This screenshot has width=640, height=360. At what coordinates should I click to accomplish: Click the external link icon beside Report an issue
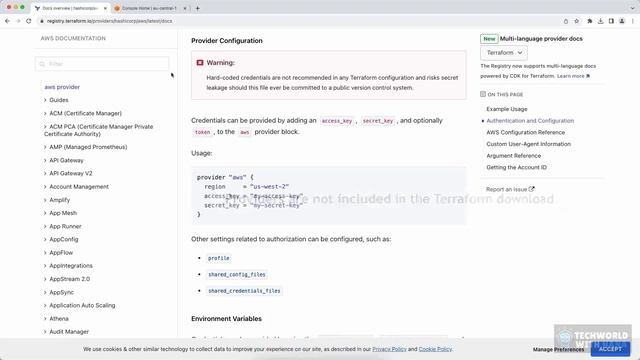(x=531, y=189)
